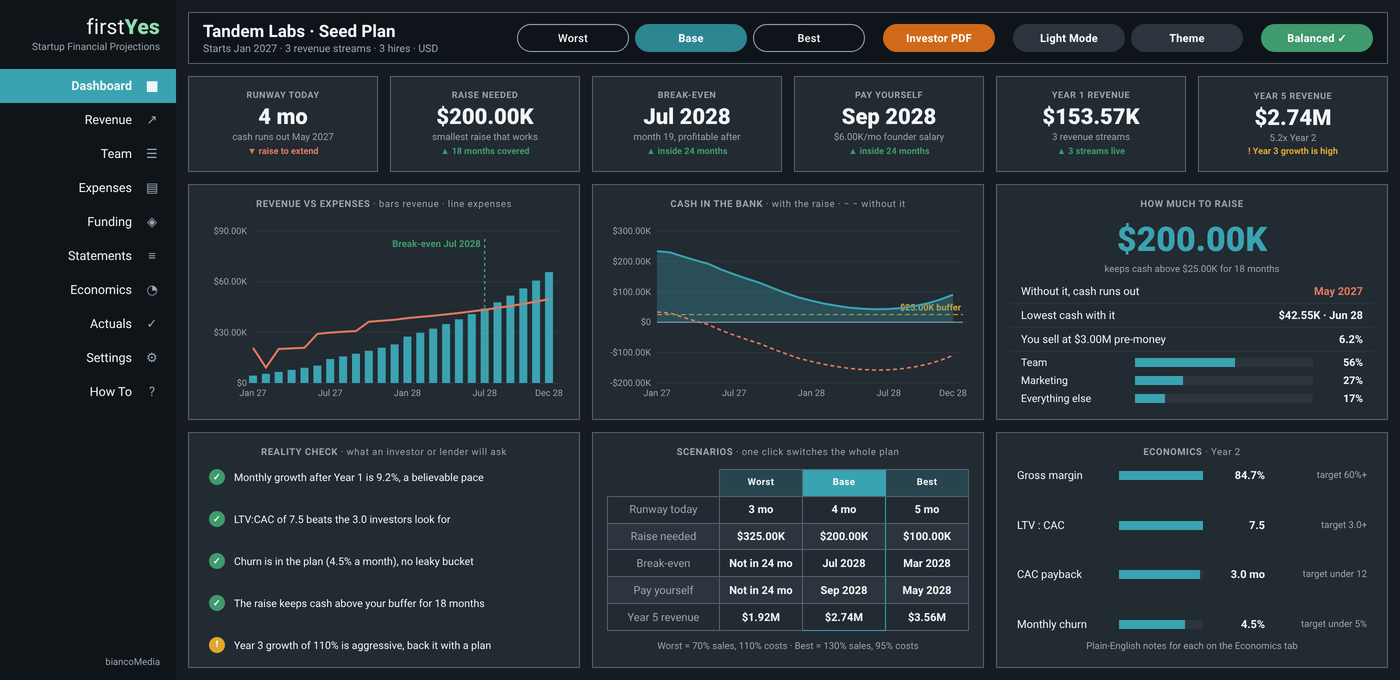This screenshot has height=680, width=1400.
Task: Export the Investor PDF
Action: point(939,38)
